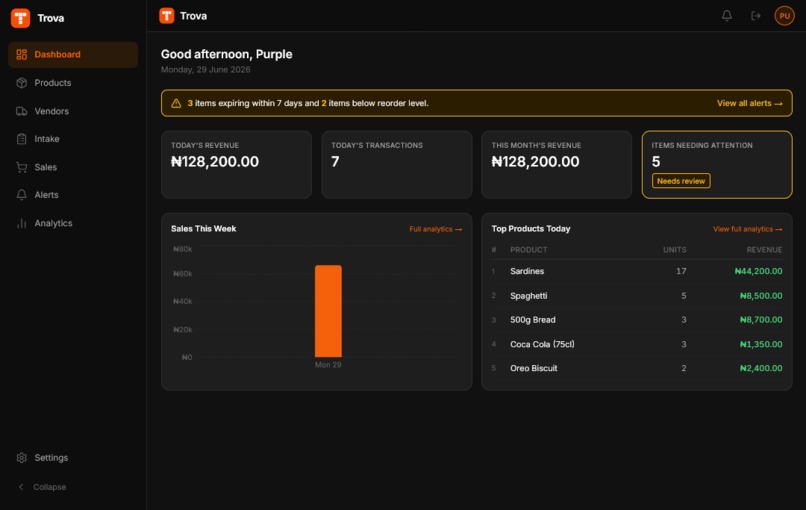The width and height of the screenshot is (806, 510).
Task: Click the warning triangle icon in the alert banner
Action: pyautogui.click(x=176, y=103)
